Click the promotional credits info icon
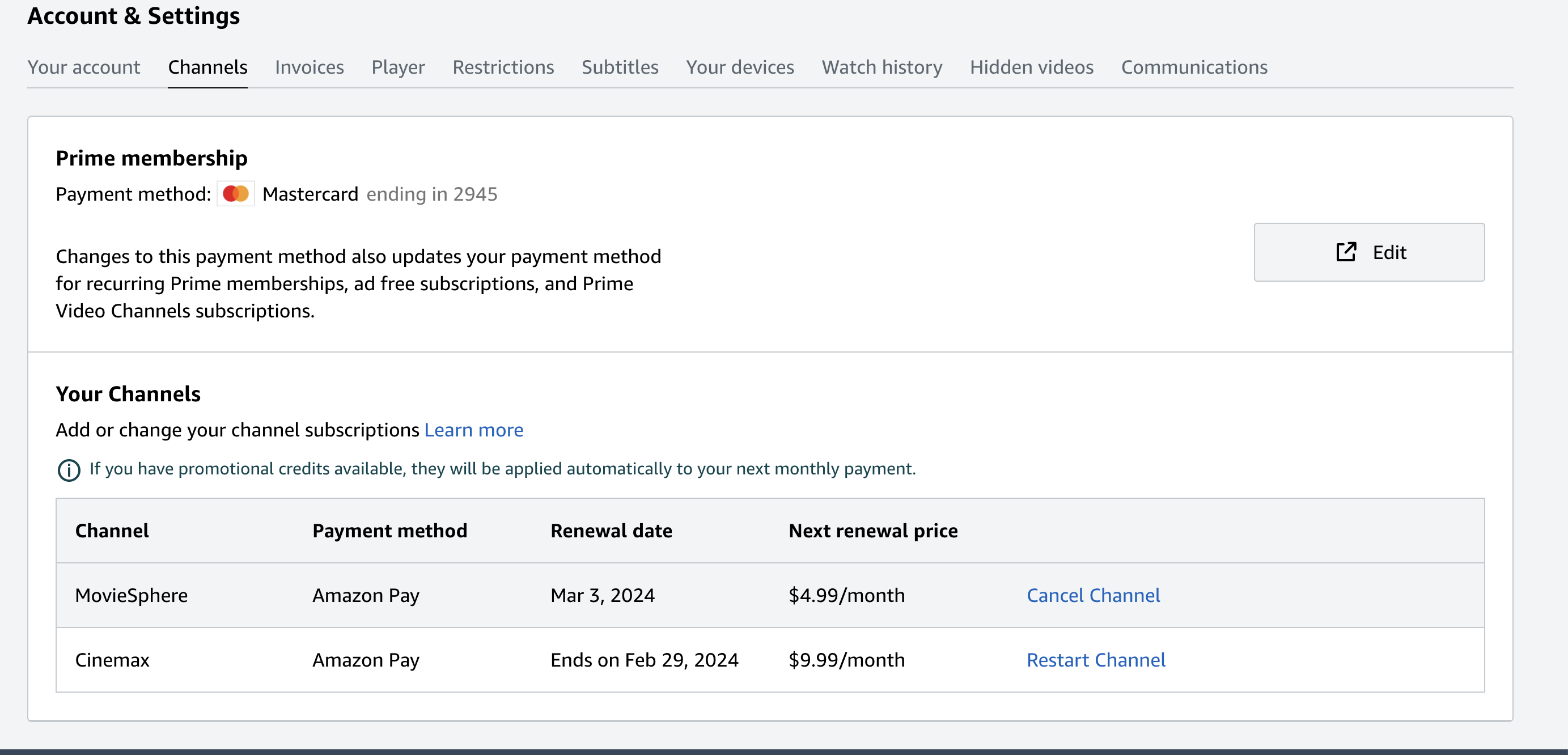This screenshot has width=1568, height=755. point(69,470)
